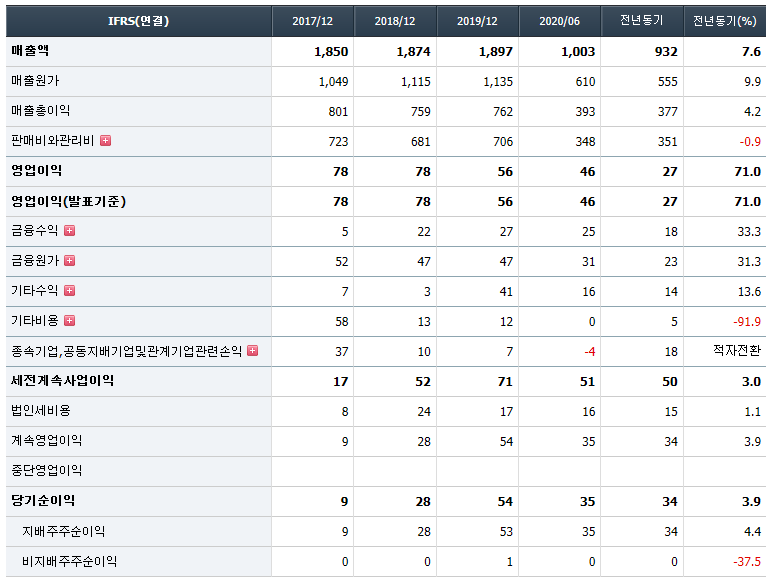Click the IFRS(연결) column header
This screenshot has width=771, height=584.
pyautogui.click(x=139, y=21)
